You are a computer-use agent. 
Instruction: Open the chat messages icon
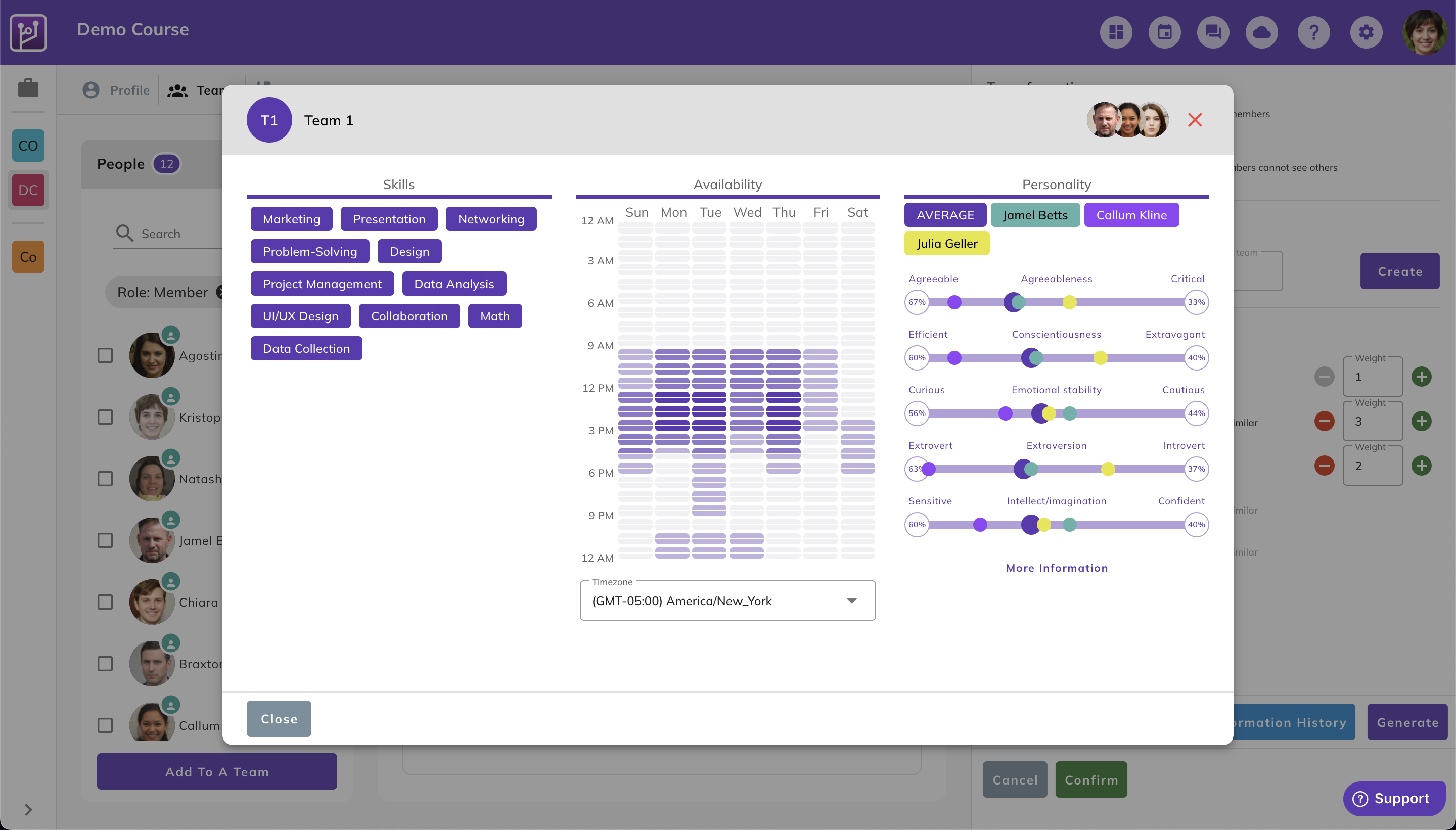pos(1213,32)
